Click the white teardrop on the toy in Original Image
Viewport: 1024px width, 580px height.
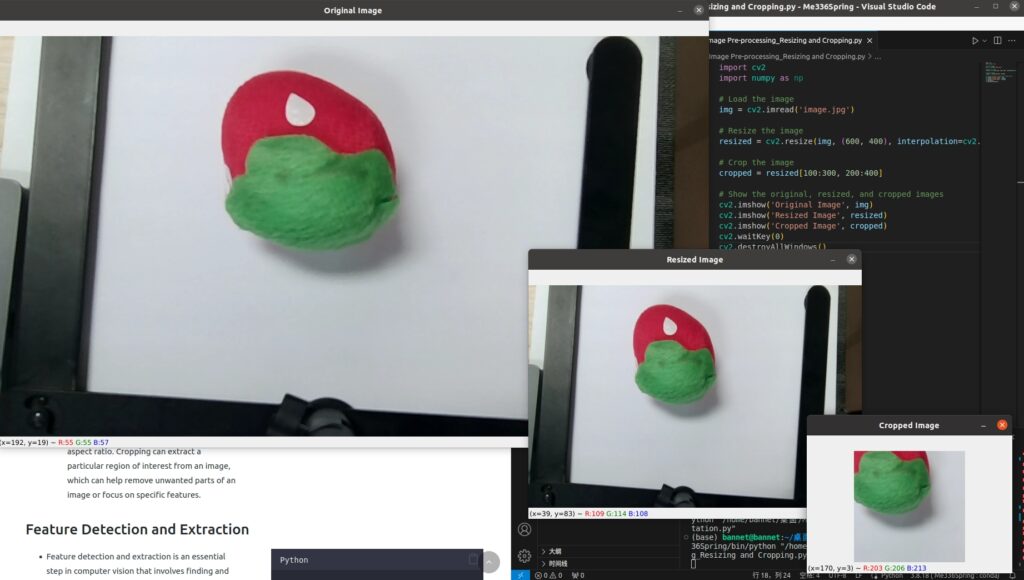click(x=300, y=109)
